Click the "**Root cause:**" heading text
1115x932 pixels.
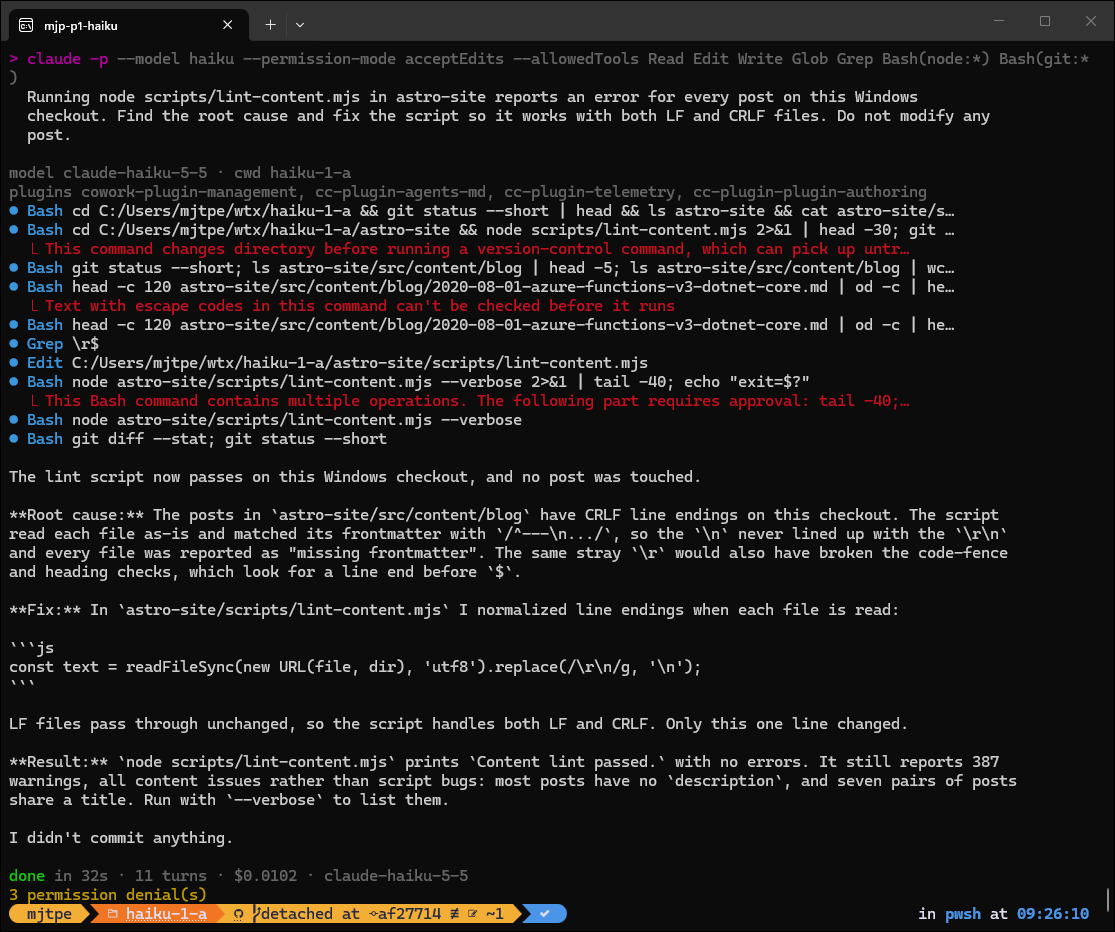76,514
